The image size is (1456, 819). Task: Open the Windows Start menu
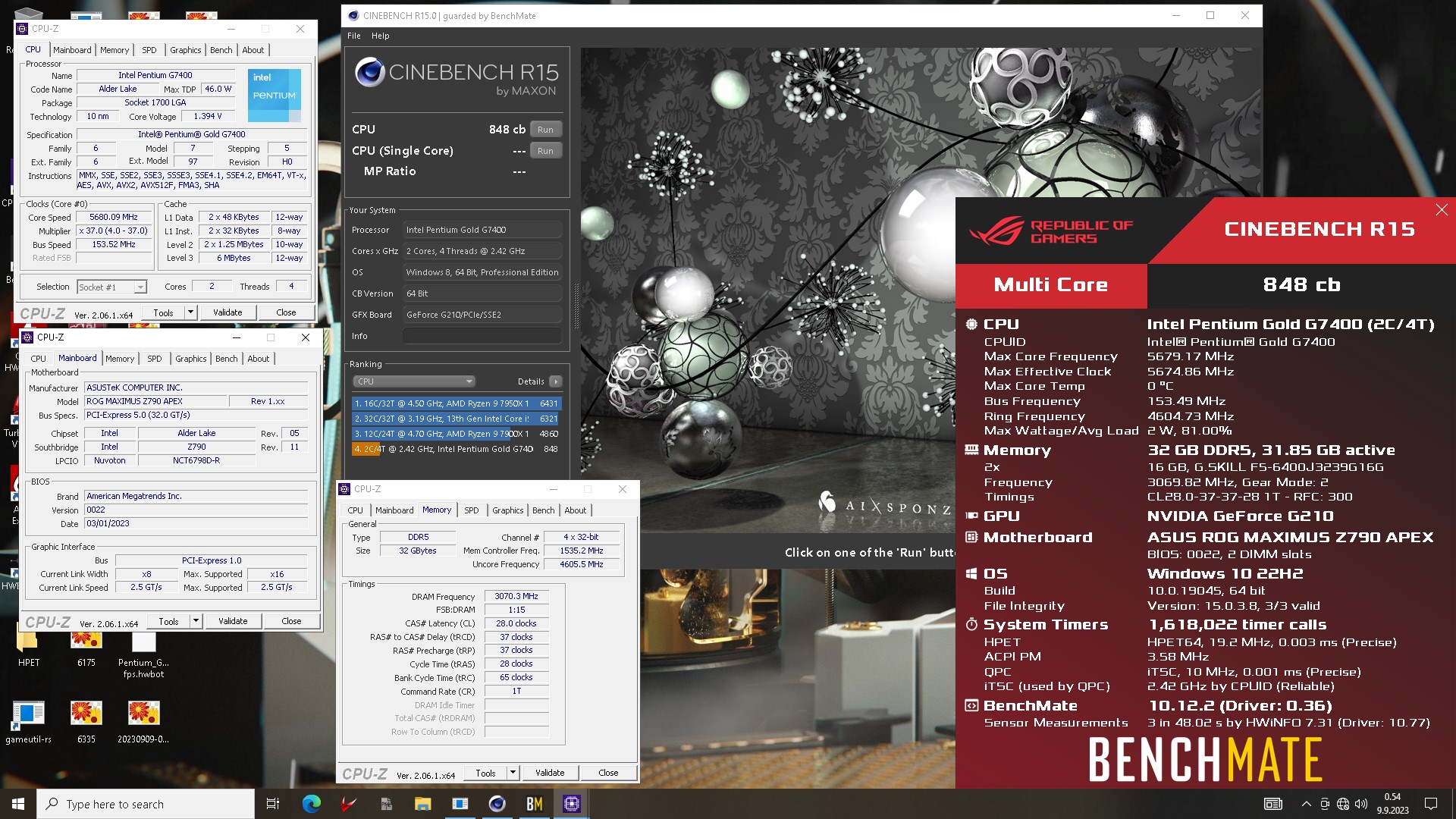pyautogui.click(x=18, y=804)
